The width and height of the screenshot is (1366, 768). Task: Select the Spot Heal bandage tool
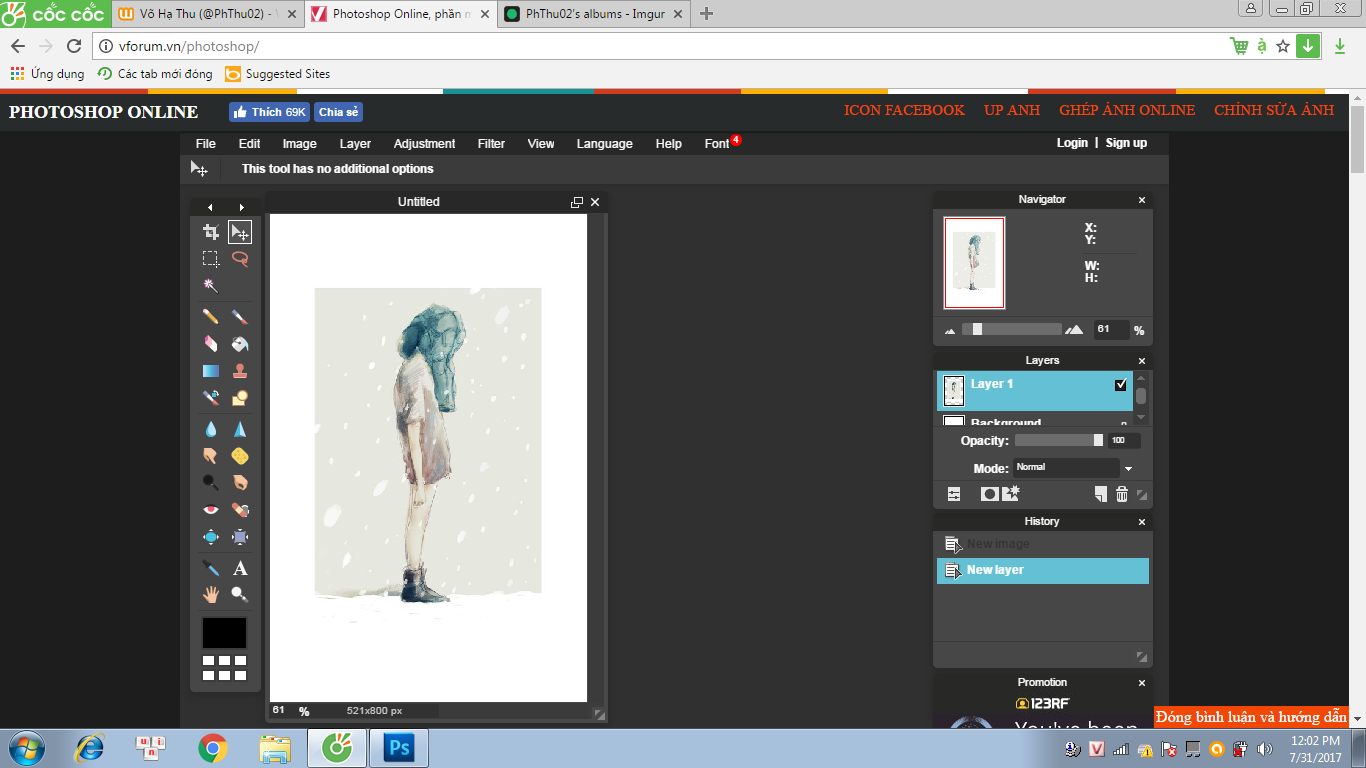click(x=240, y=510)
